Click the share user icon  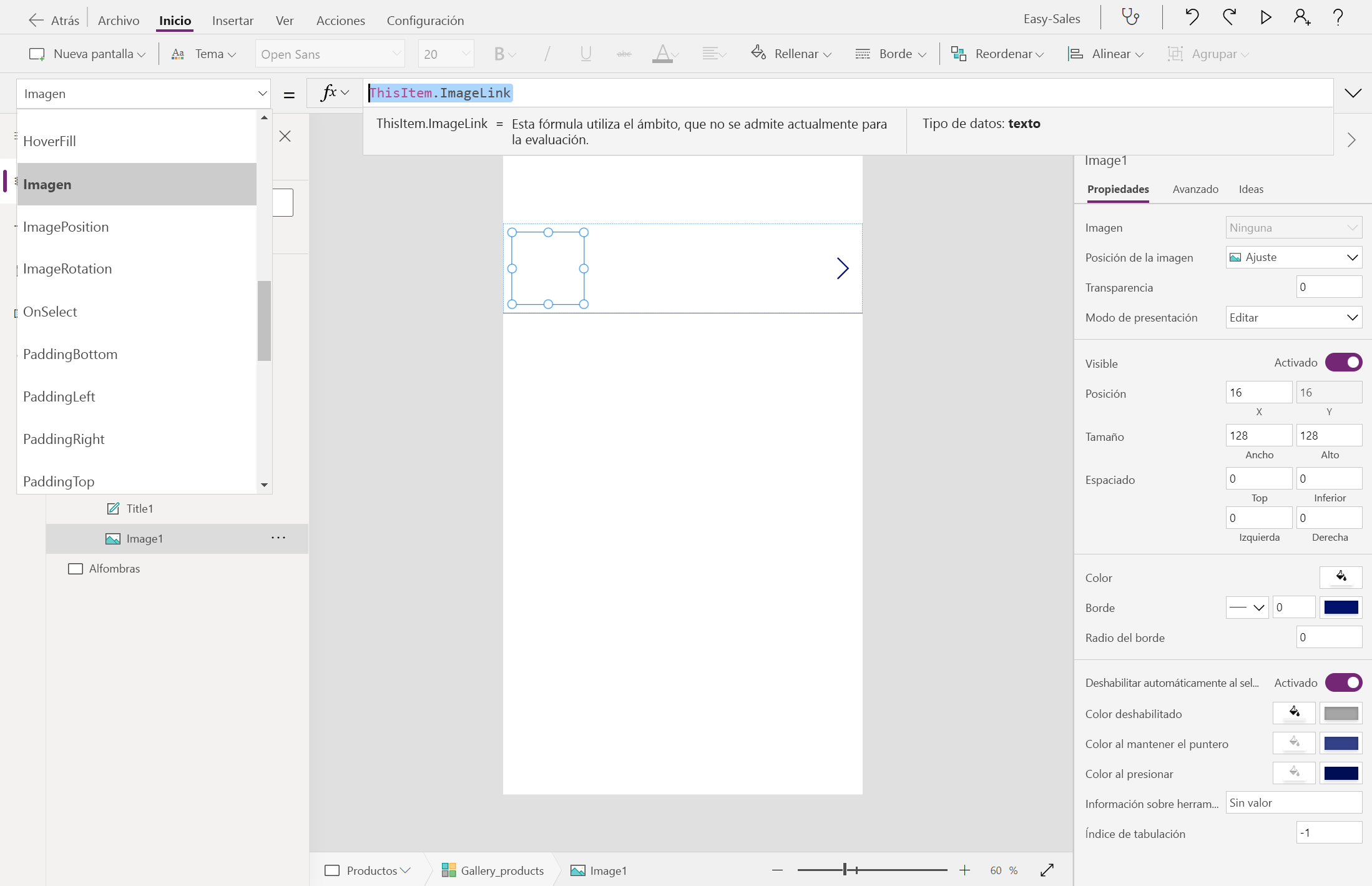[x=1301, y=17]
